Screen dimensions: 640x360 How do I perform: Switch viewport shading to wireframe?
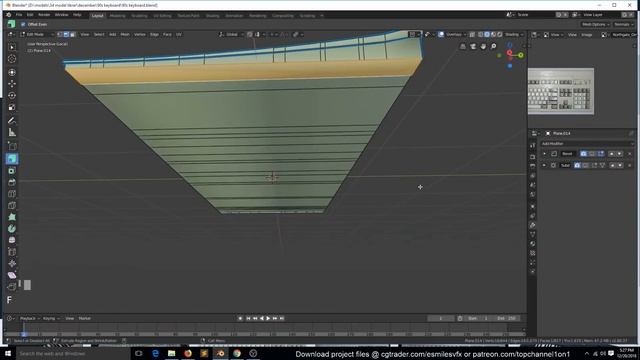481,35
